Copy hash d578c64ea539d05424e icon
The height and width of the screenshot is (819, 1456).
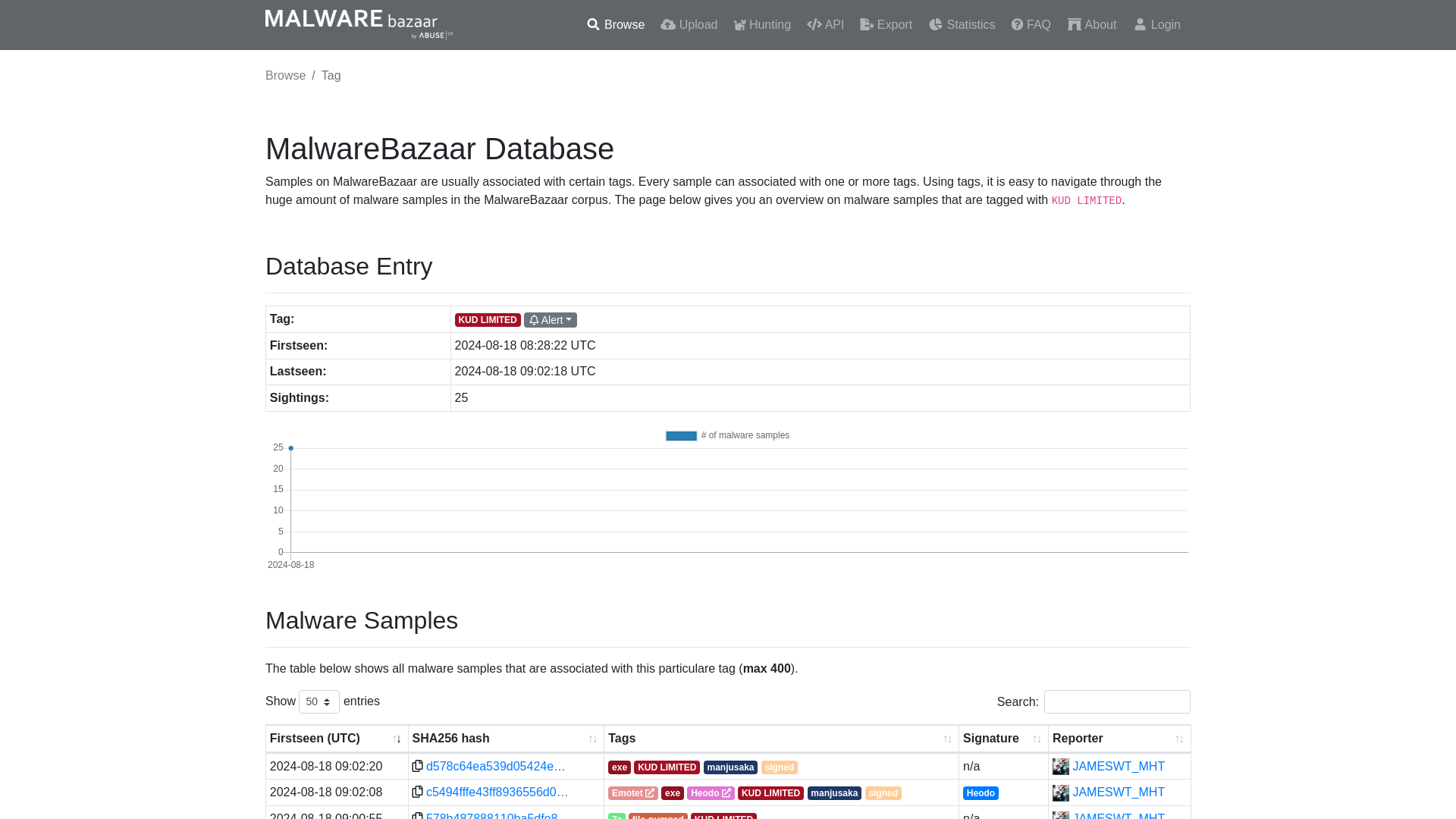coord(417,766)
